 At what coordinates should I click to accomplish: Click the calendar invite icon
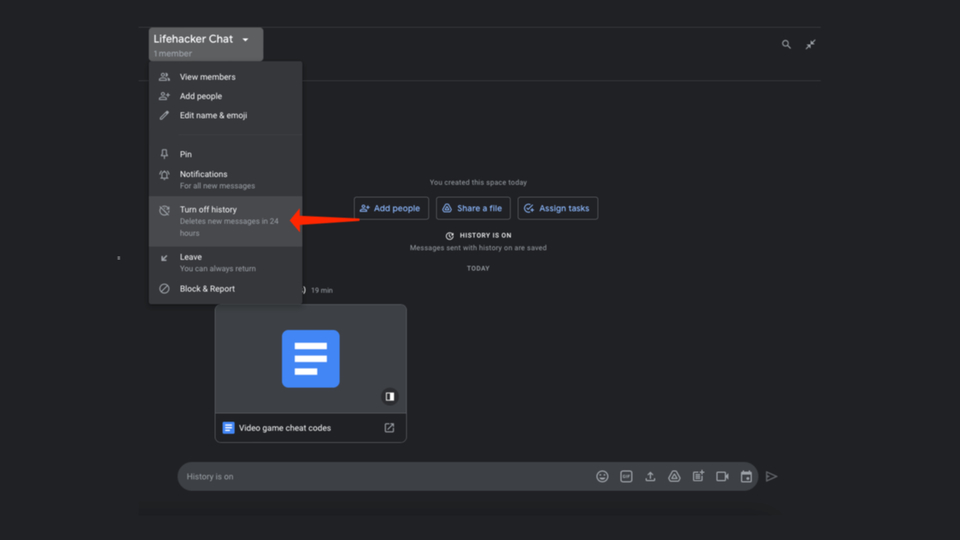click(746, 476)
